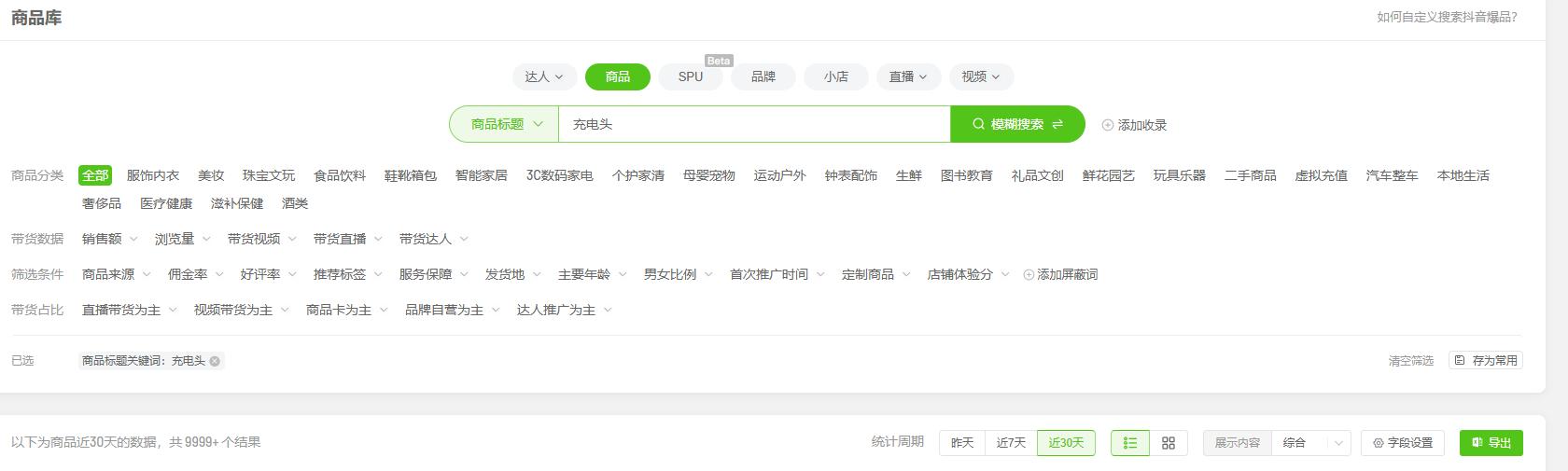1568x471 pixels.
Task: Expand the 带货直播 filter dropdown
Action: point(347,239)
